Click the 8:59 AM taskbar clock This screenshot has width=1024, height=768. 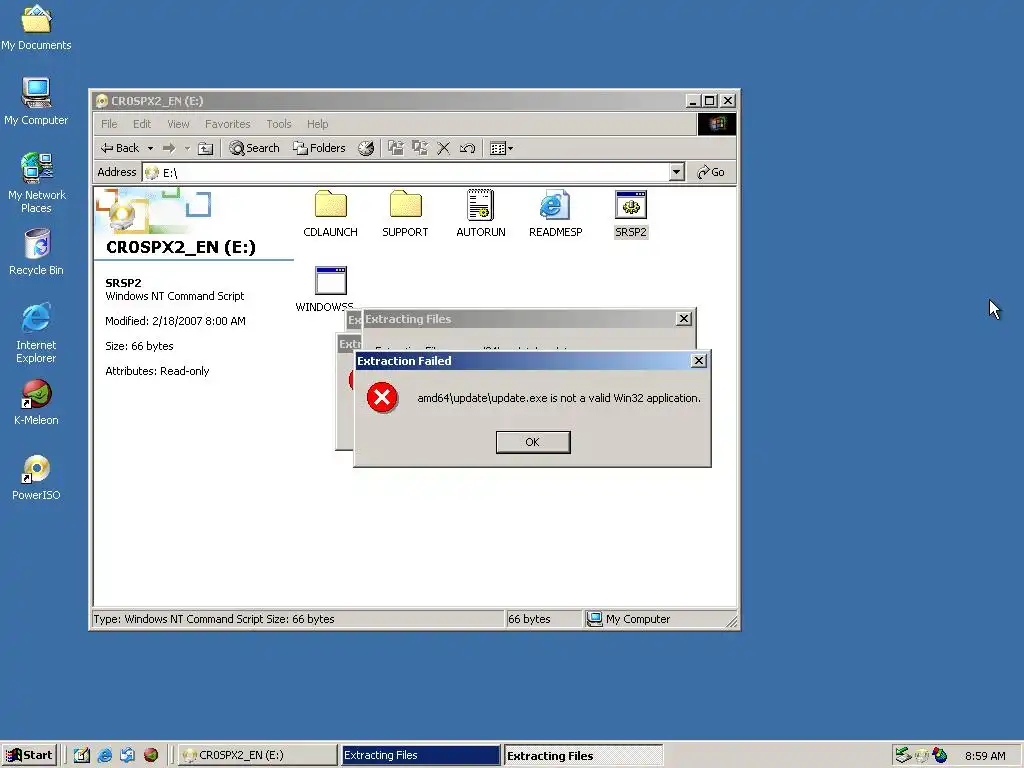coord(985,756)
